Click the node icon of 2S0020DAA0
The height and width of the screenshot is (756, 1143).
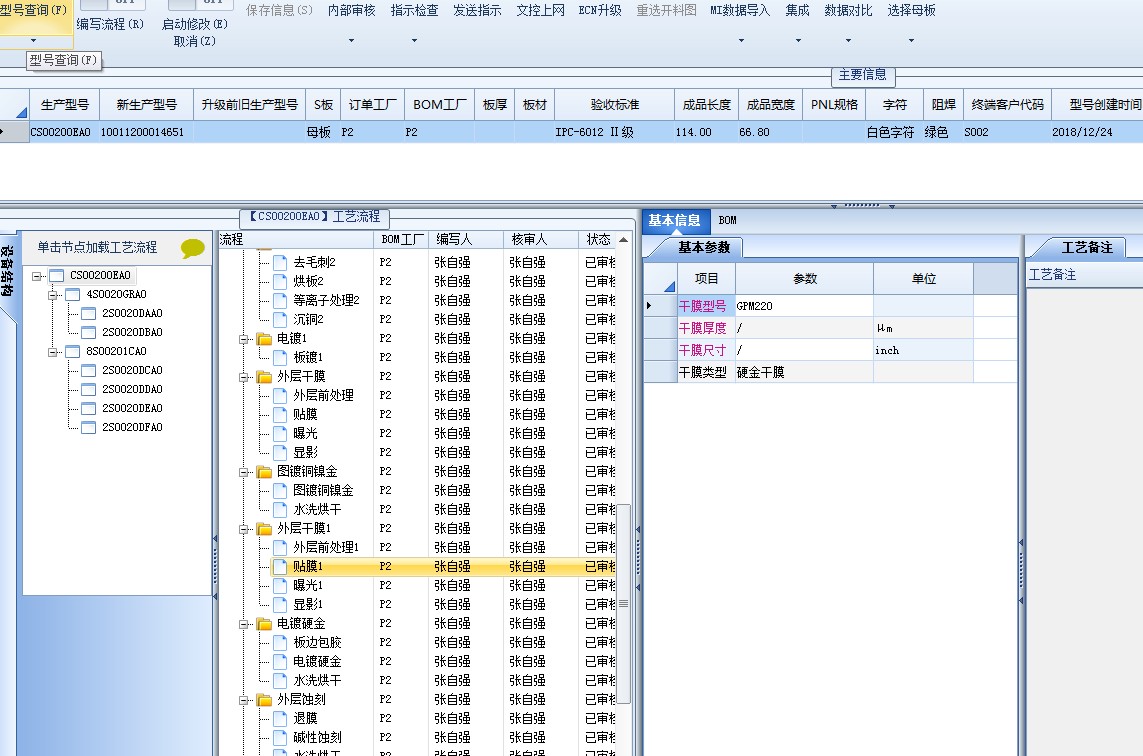click(89, 313)
